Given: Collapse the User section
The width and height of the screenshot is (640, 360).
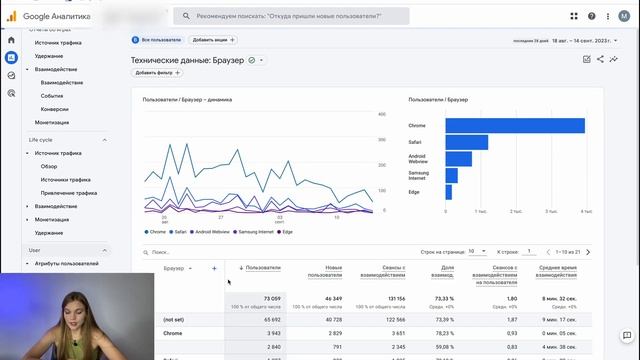Looking at the screenshot, I should [x=104, y=250].
